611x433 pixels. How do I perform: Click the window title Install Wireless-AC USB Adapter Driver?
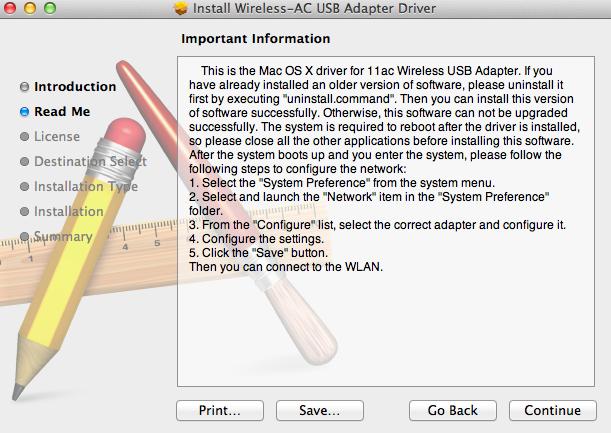(x=314, y=8)
